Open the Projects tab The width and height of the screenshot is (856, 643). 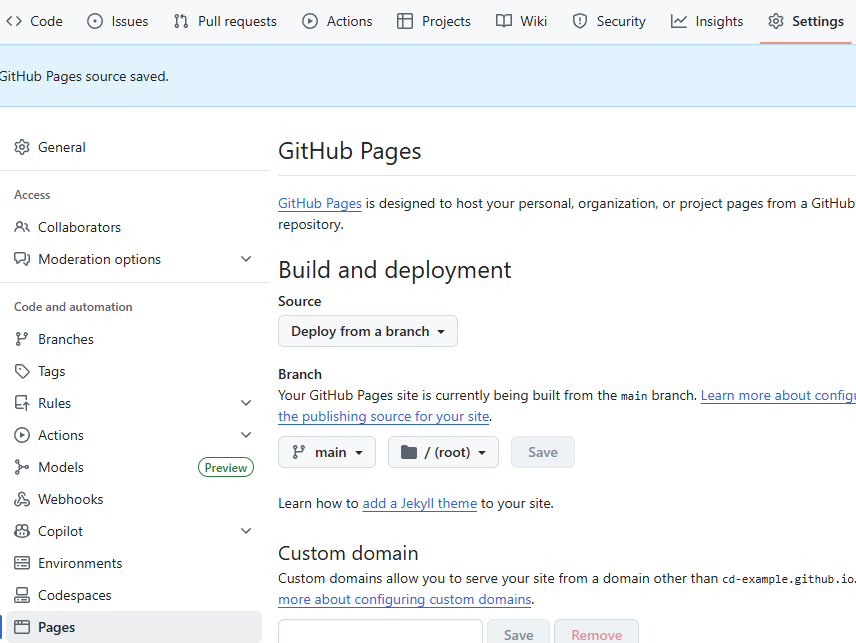[x=434, y=21]
